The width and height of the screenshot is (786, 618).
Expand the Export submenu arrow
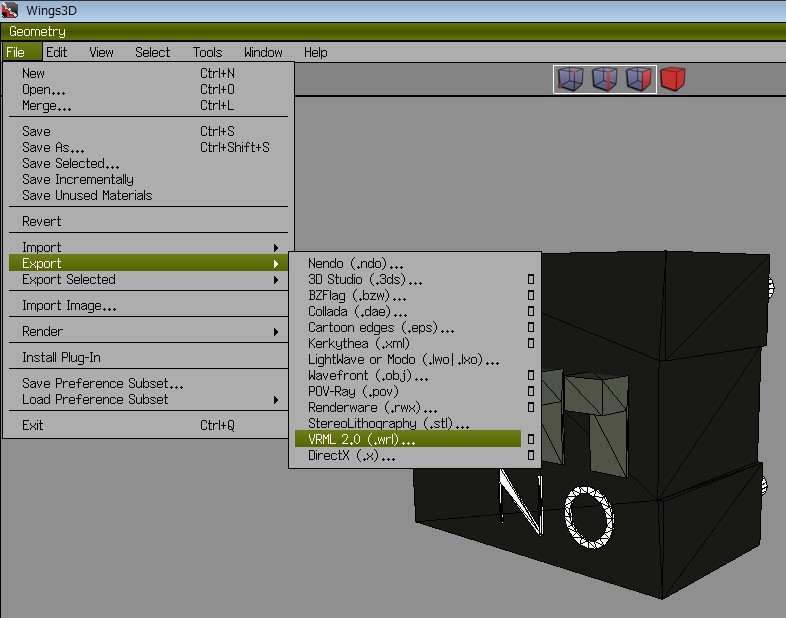click(276, 264)
